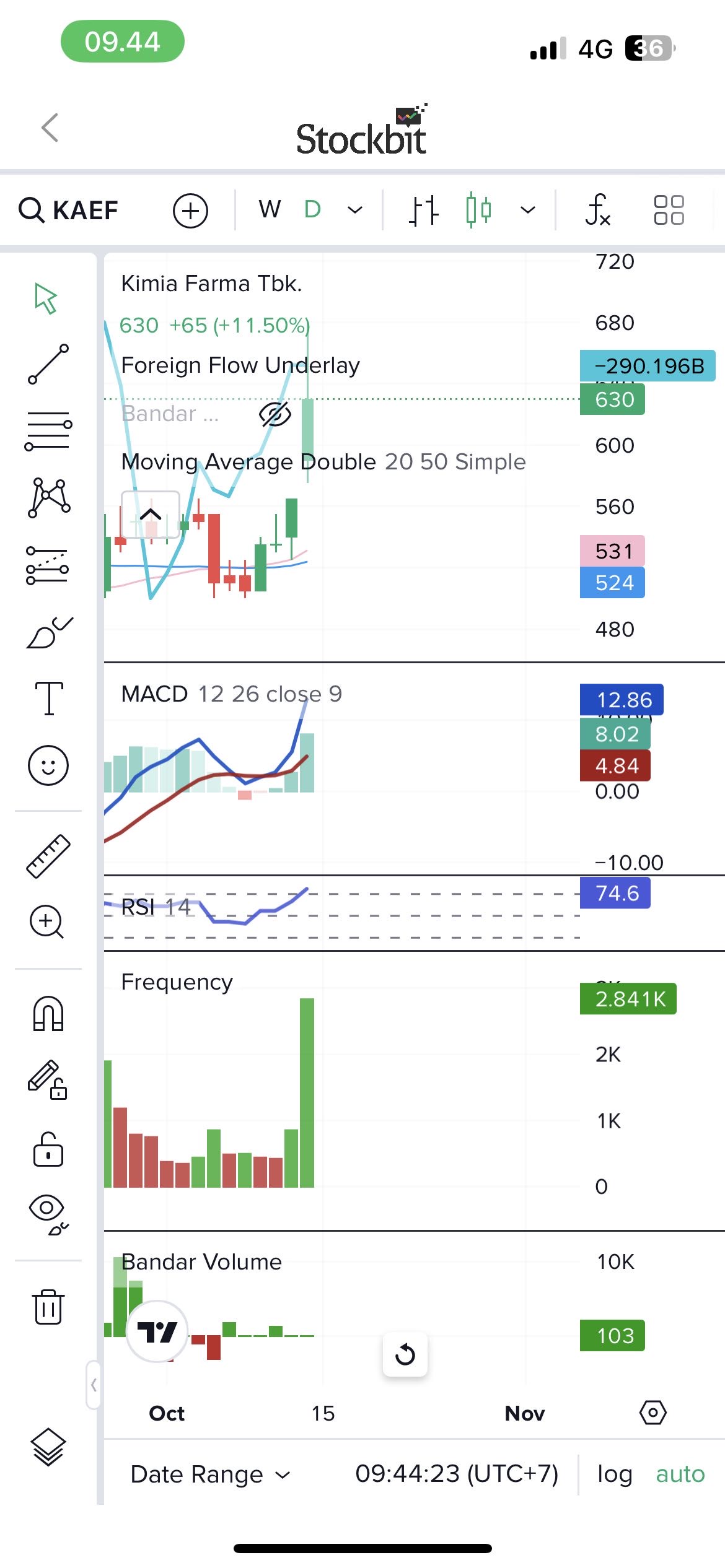This screenshot has width=725, height=1568.
Task: Activate the magnet snap mode
Action: pyautogui.click(x=48, y=1013)
